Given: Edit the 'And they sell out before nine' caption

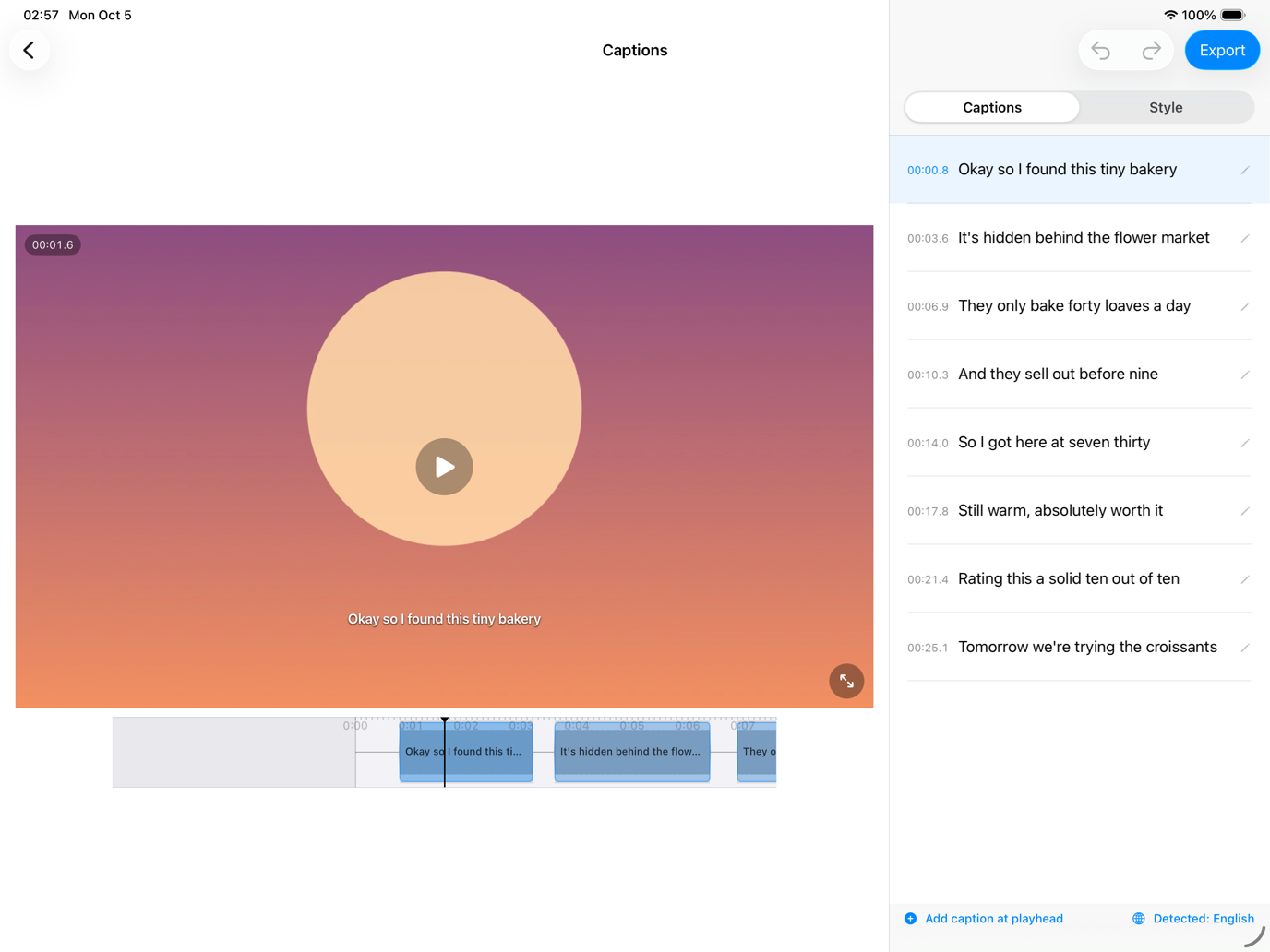Looking at the screenshot, I should tap(1244, 375).
